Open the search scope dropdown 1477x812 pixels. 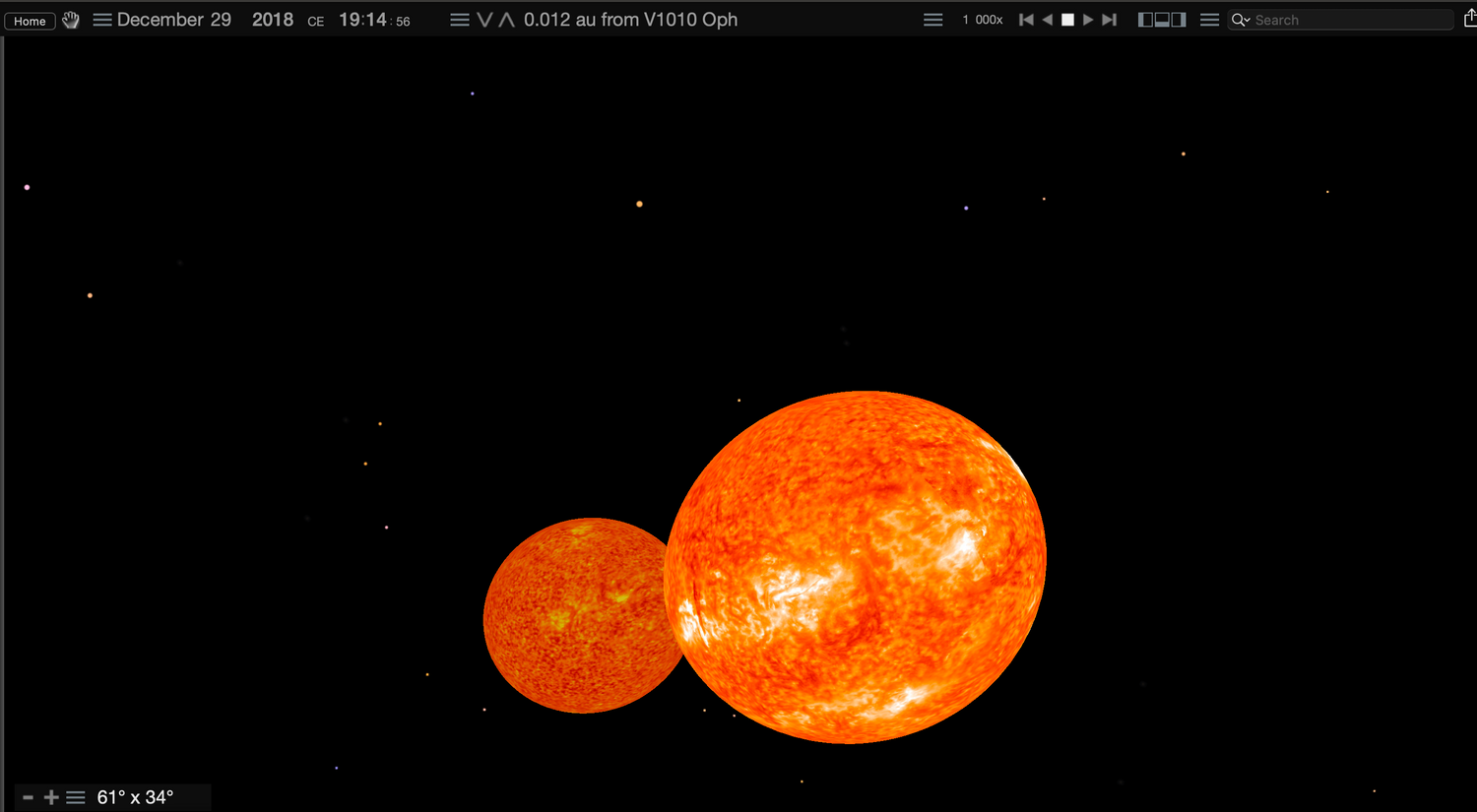(1241, 19)
